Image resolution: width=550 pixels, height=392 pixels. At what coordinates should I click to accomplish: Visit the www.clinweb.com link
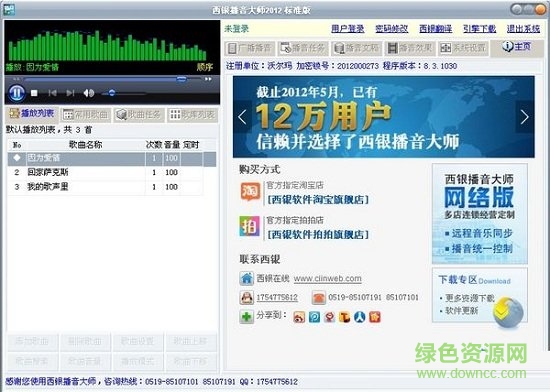coord(328,278)
